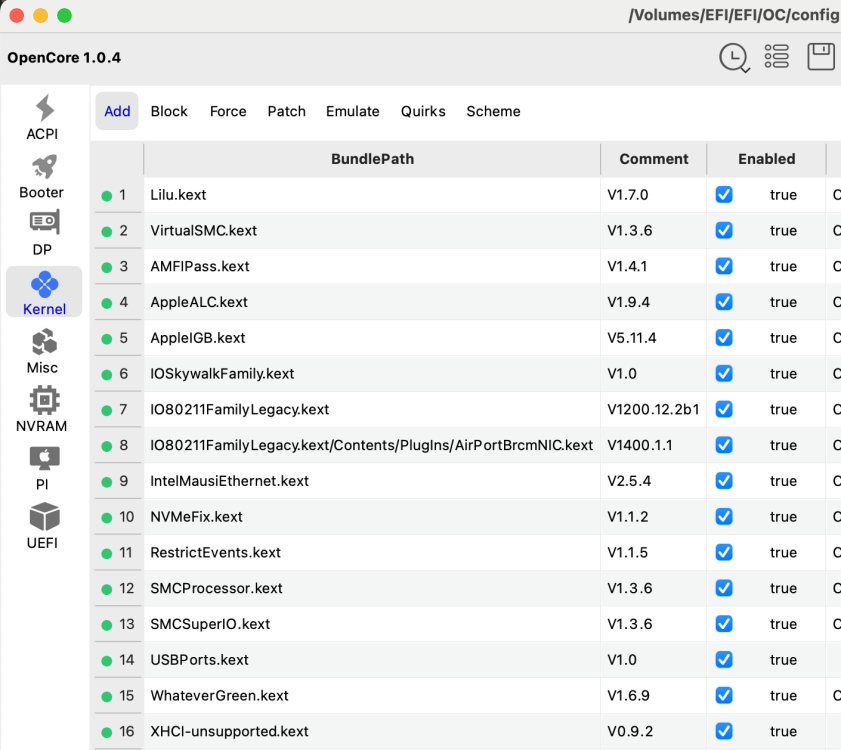Click the list options toolbar icon

pyautogui.click(x=777, y=56)
